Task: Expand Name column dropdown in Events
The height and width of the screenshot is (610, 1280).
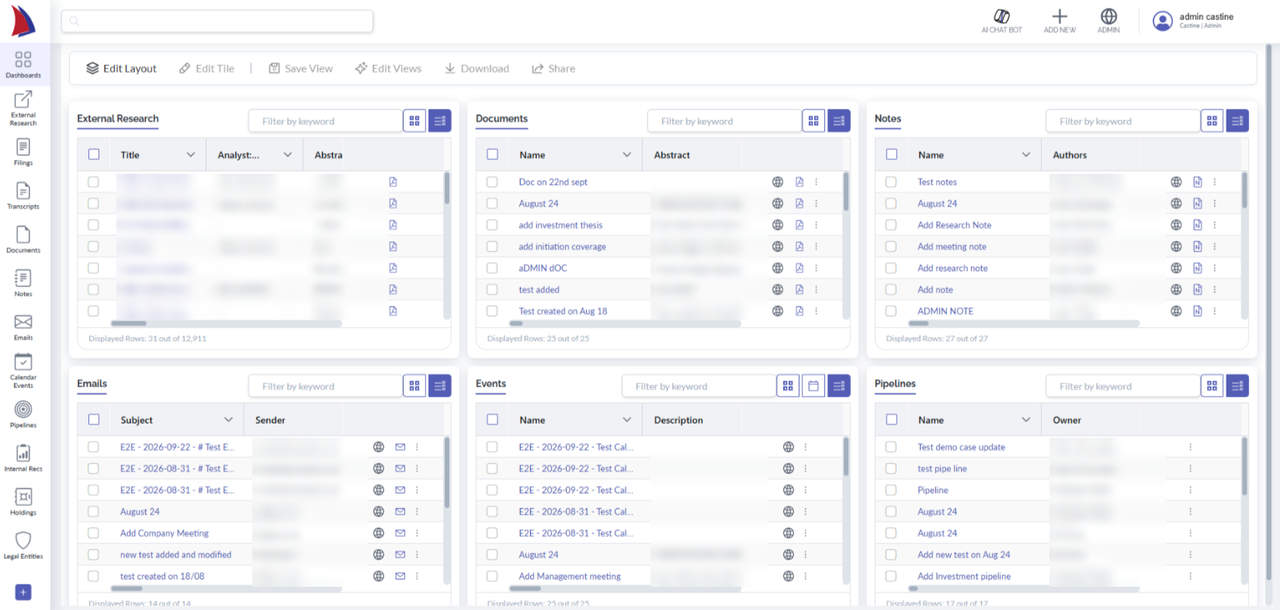Action: tap(627, 420)
